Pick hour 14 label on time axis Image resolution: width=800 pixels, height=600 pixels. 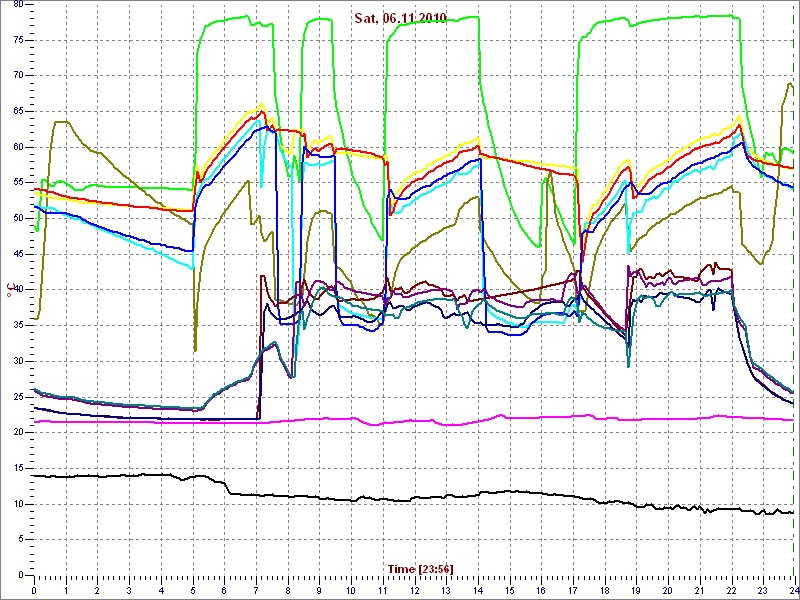(x=478, y=589)
